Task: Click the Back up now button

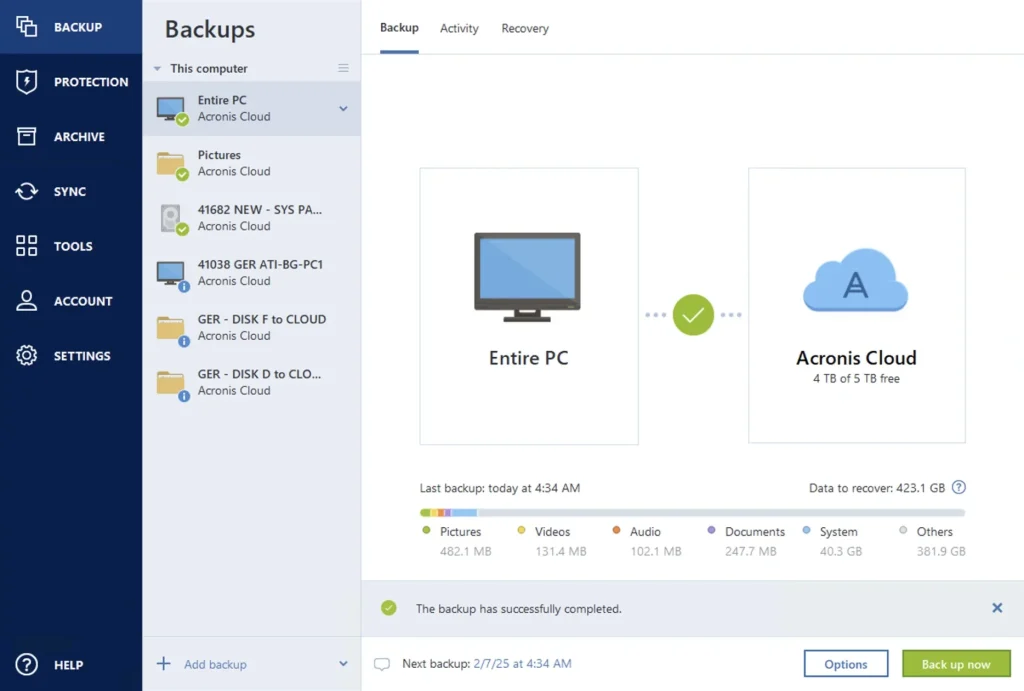Action: point(956,664)
